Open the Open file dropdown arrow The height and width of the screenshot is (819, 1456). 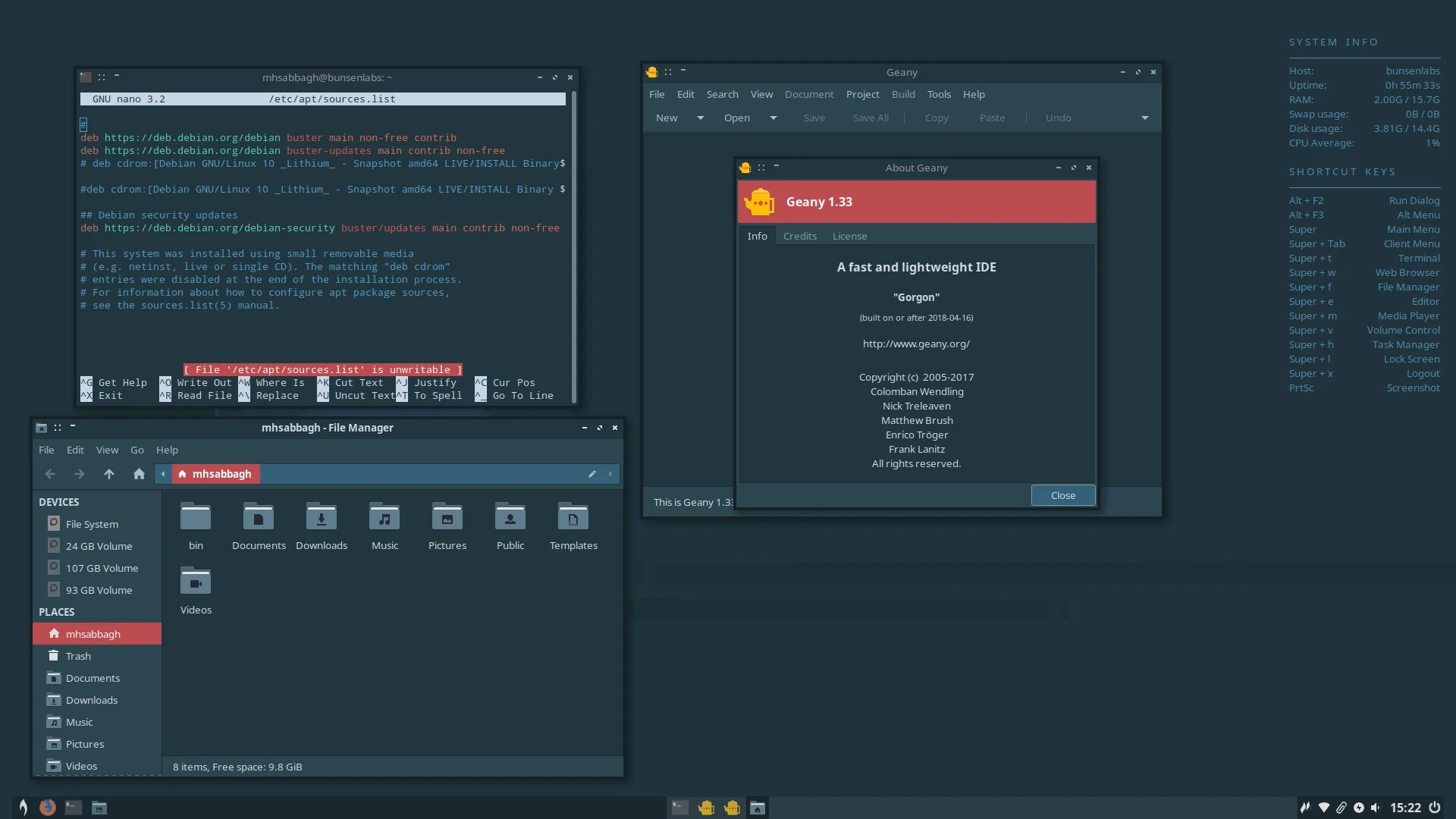click(773, 118)
